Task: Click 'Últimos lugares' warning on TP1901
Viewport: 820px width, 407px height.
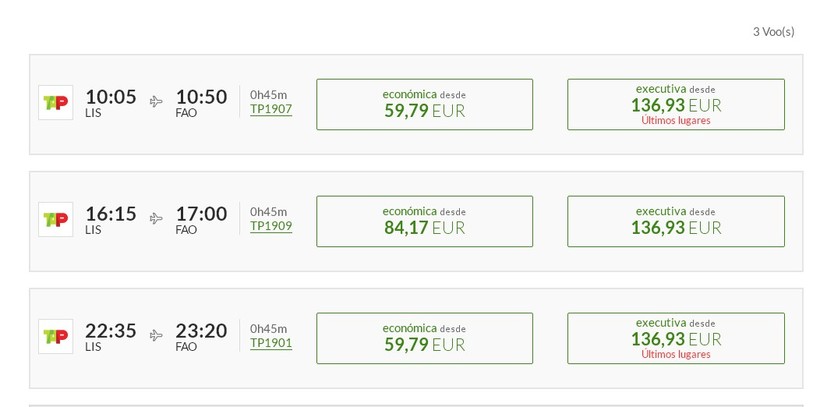Action: pos(676,354)
